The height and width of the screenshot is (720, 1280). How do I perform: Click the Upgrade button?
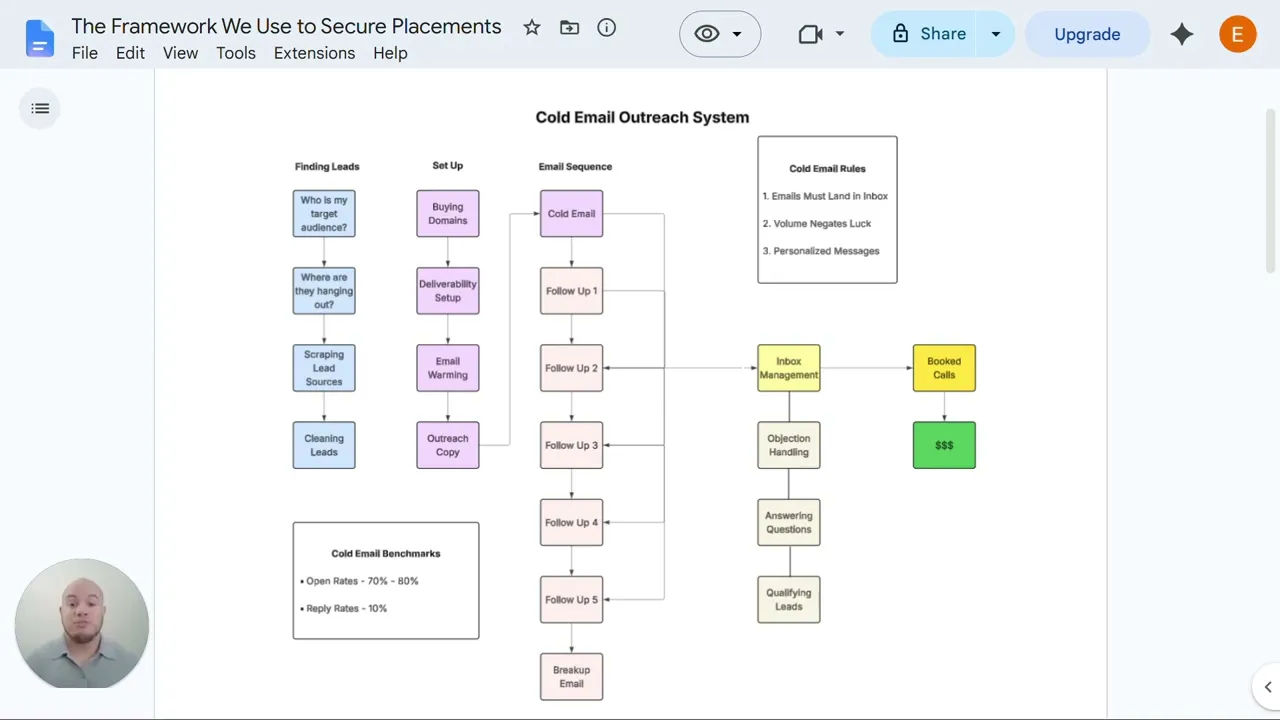tap(1087, 34)
